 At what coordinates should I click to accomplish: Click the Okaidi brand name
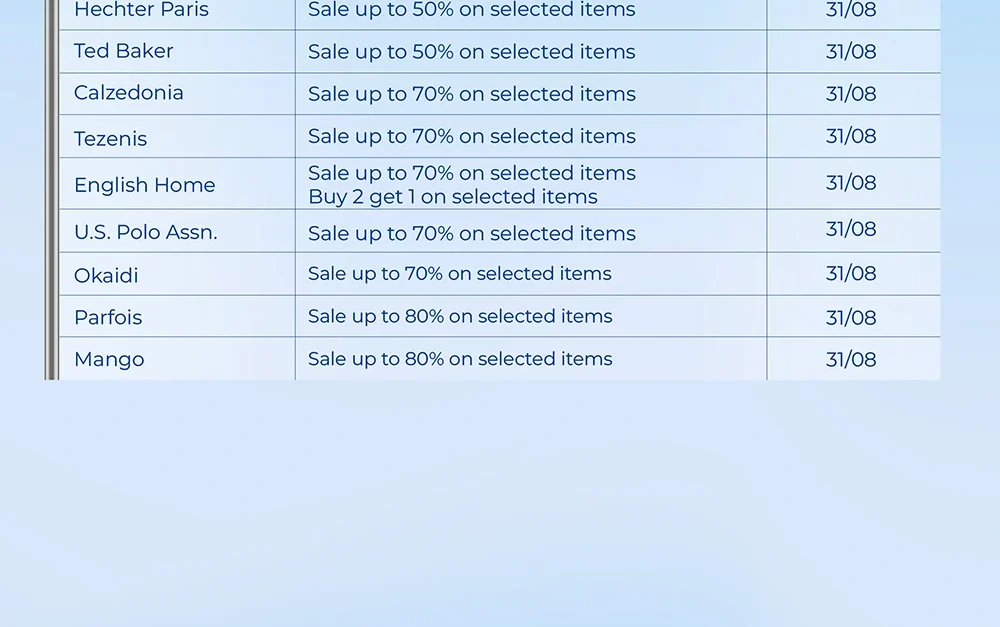click(106, 275)
